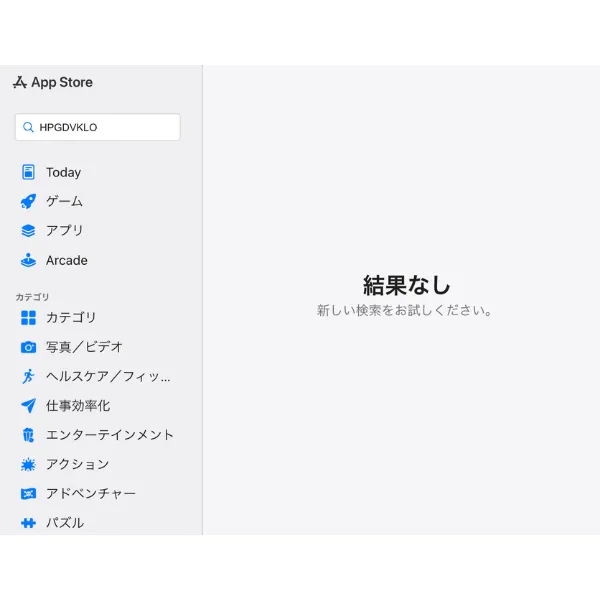Click the camera icon for 写真／ビデオ

point(28,347)
